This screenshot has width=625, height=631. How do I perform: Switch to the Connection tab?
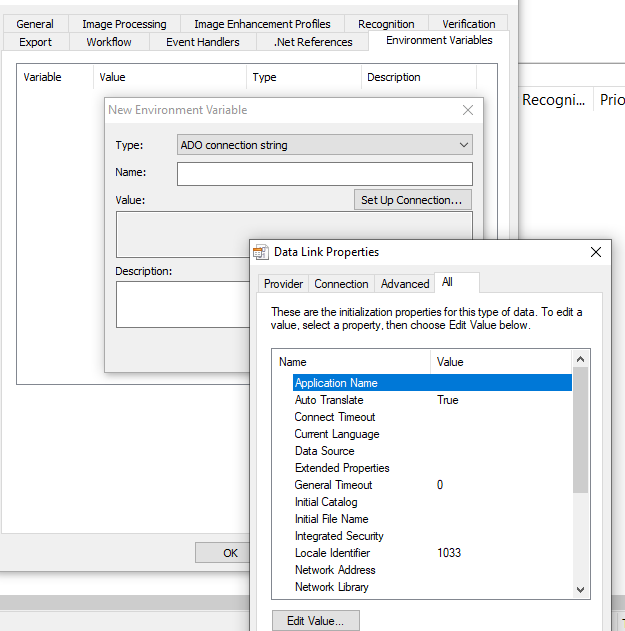pyautogui.click(x=341, y=284)
